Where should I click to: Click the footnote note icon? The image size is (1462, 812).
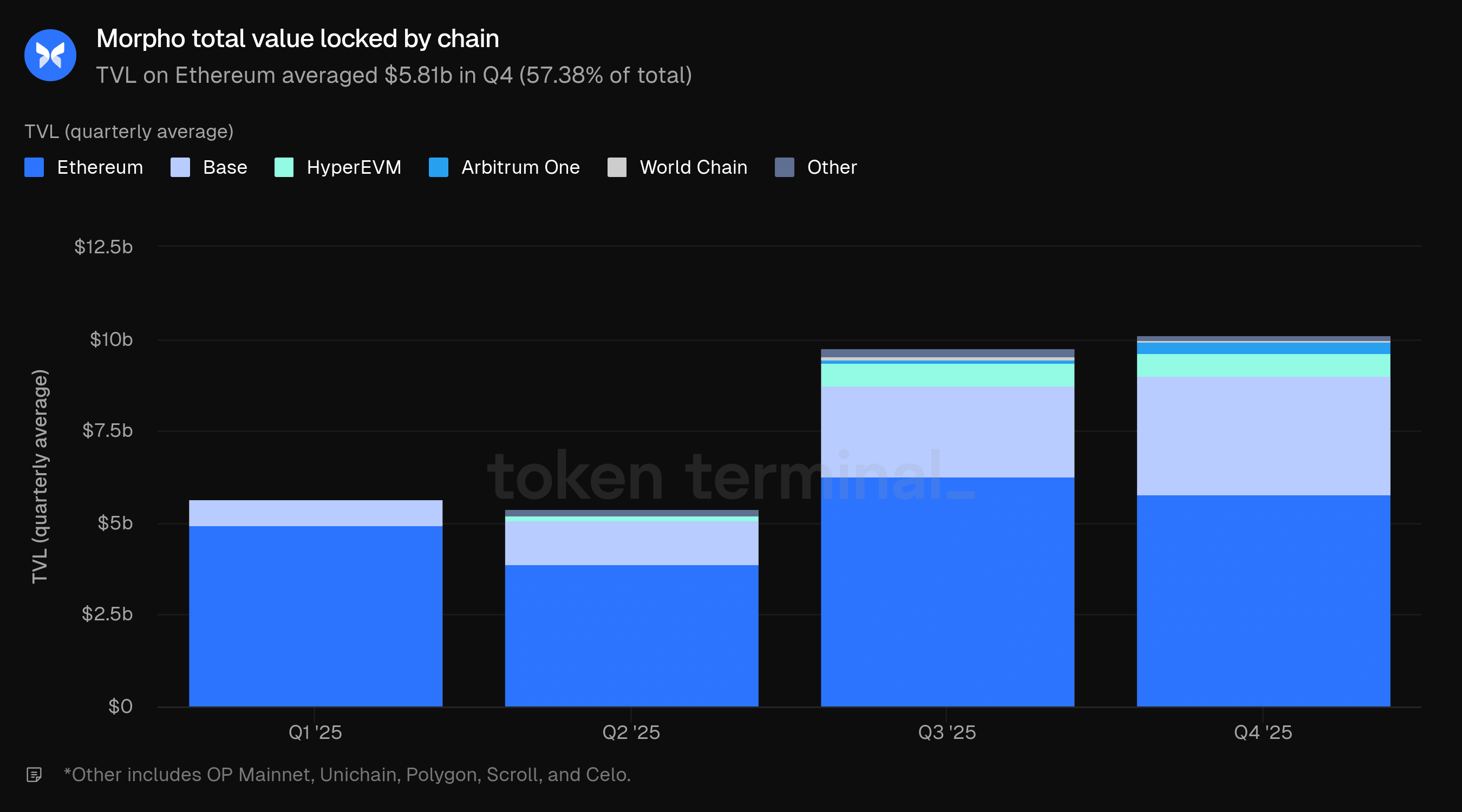[x=34, y=774]
